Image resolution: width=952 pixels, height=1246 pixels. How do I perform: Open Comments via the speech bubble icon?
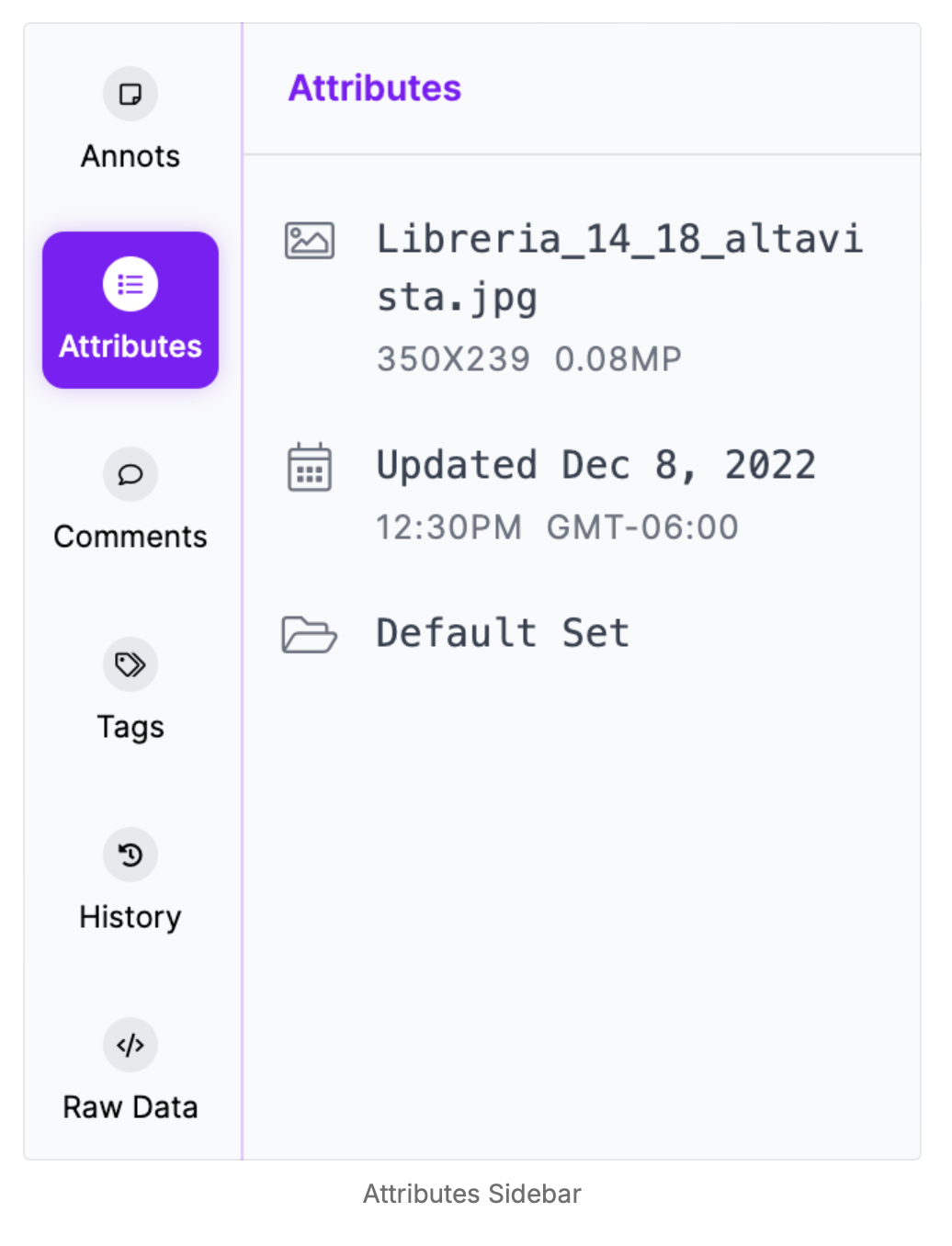point(130,475)
